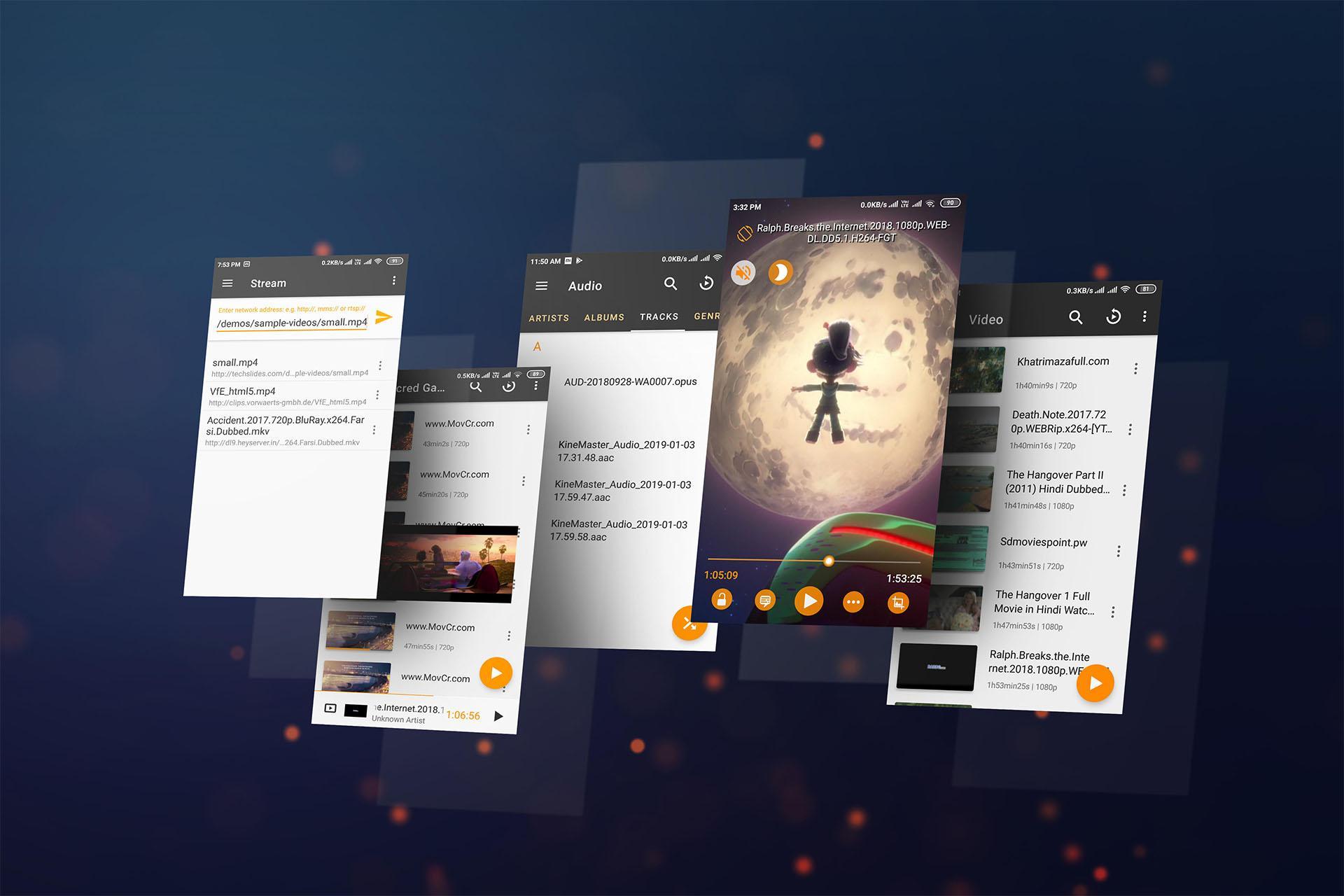This screenshot has height=896, width=1344.
Task: Switch to the ALBUMS tab
Action: pyautogui.click(x=604, y=317)
